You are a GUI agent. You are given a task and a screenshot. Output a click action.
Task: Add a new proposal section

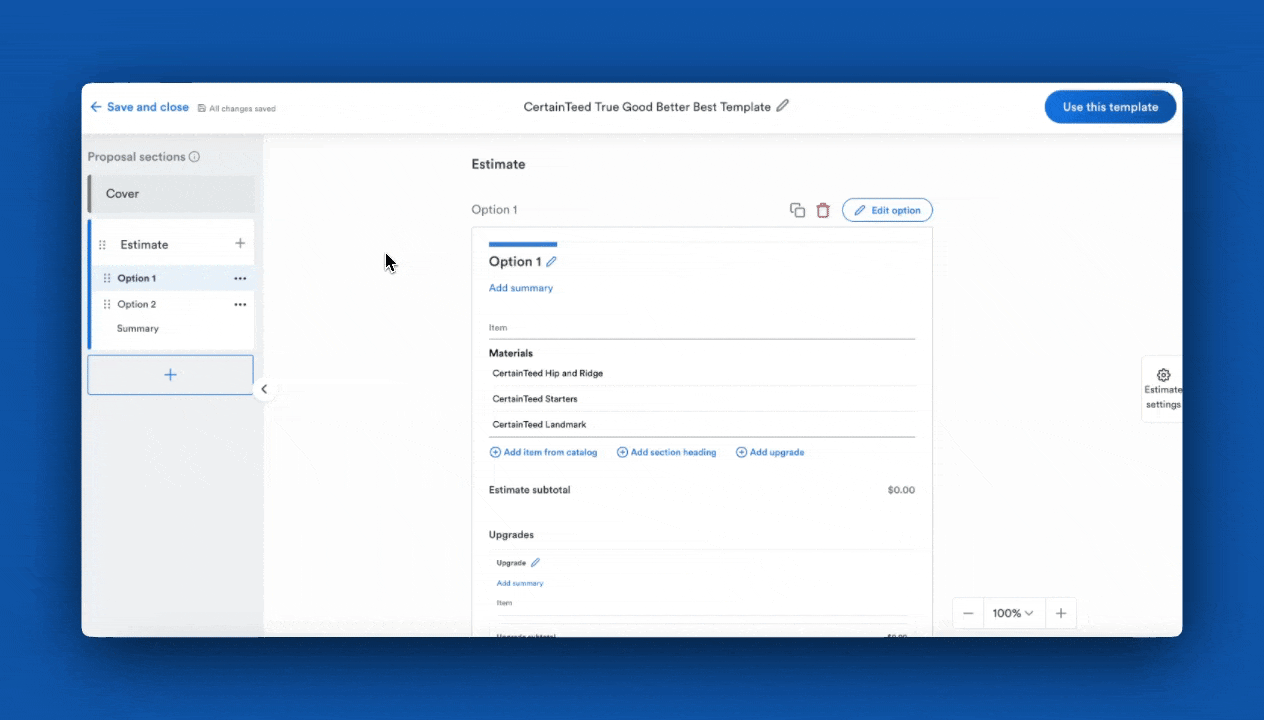click(170, 375)
